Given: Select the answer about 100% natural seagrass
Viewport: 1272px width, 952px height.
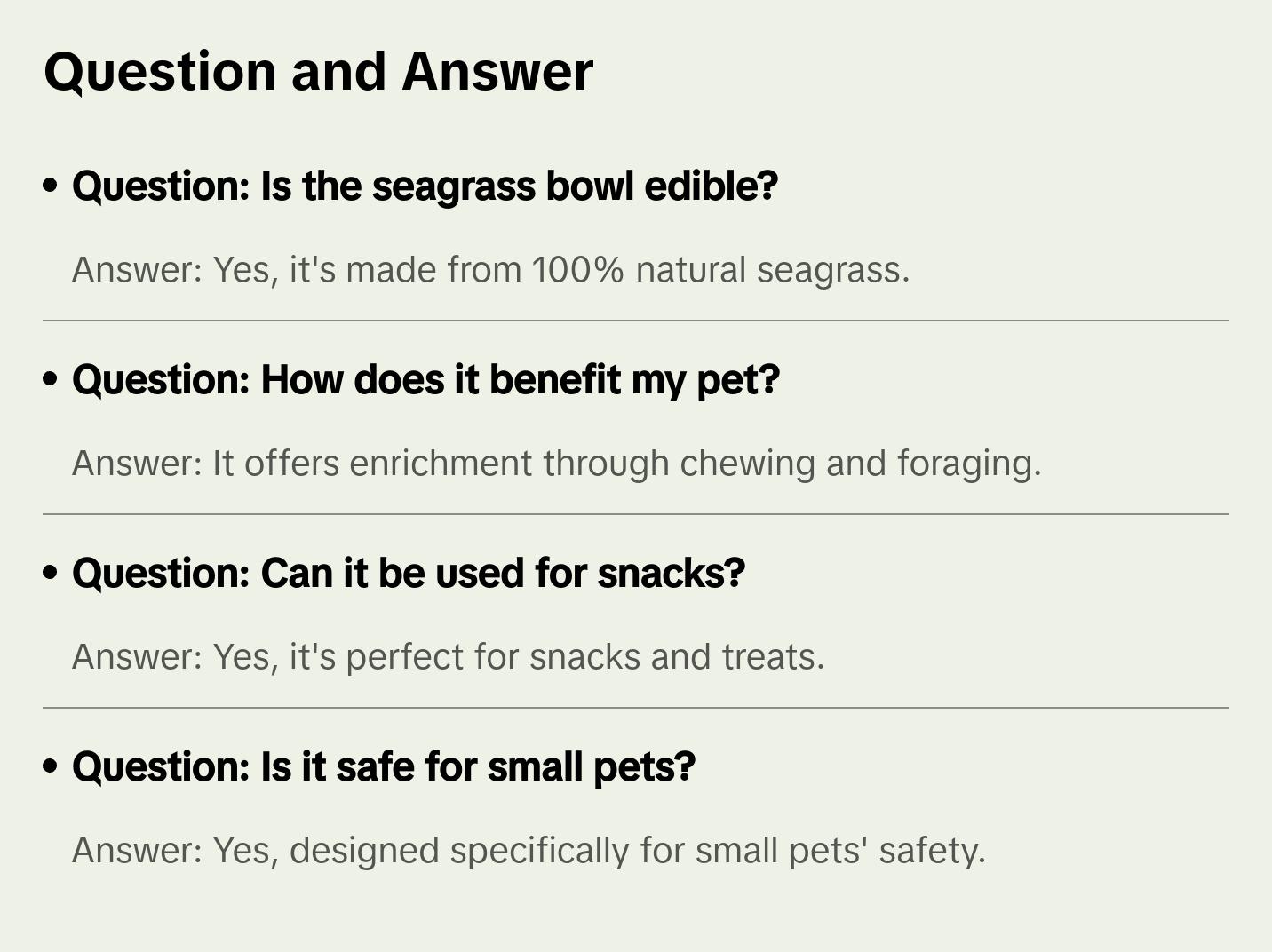Looking at the screenshot, I should (490, 270).
